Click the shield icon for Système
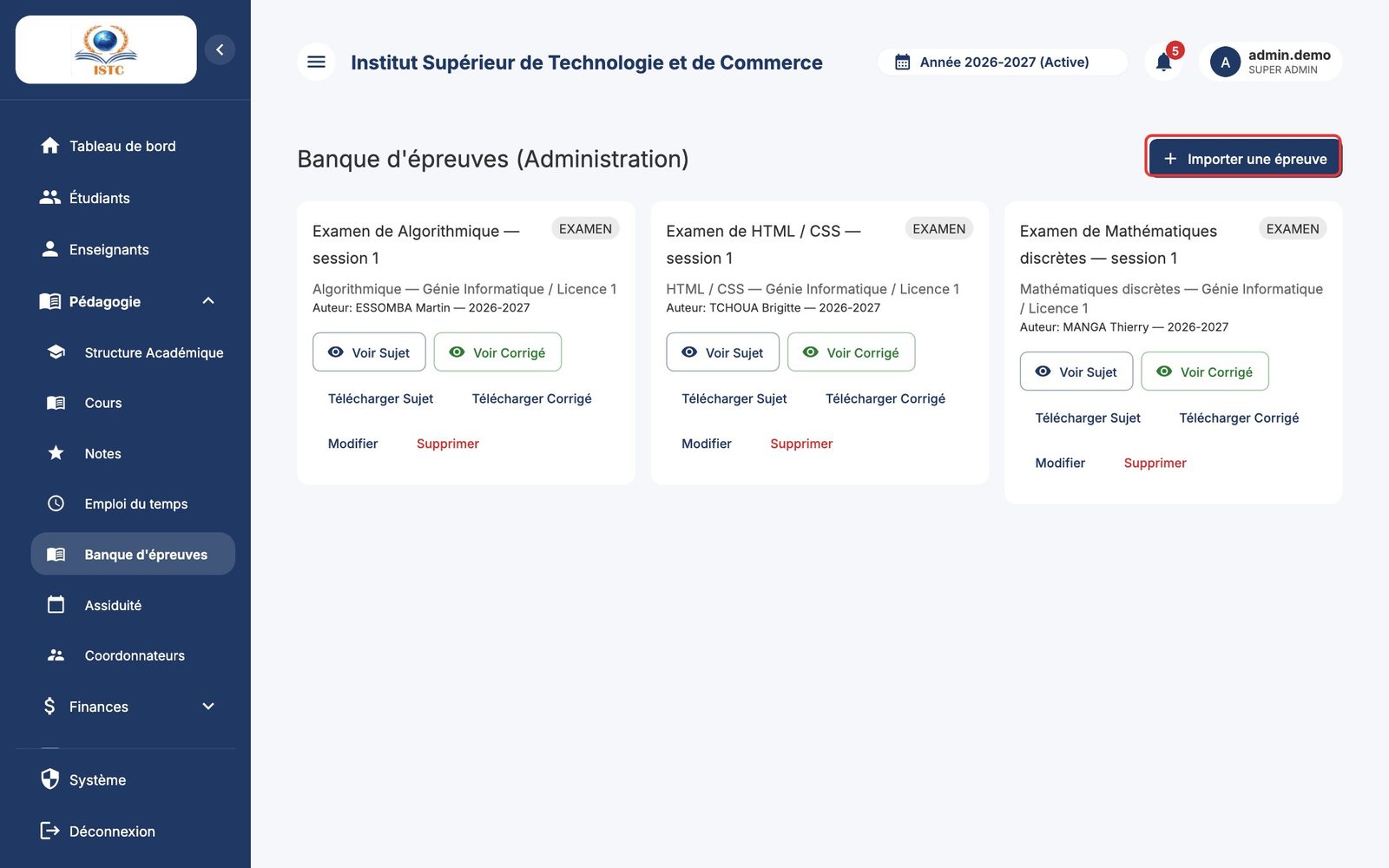The height and width of the screenshot is (868, 1389). point(50,779)
